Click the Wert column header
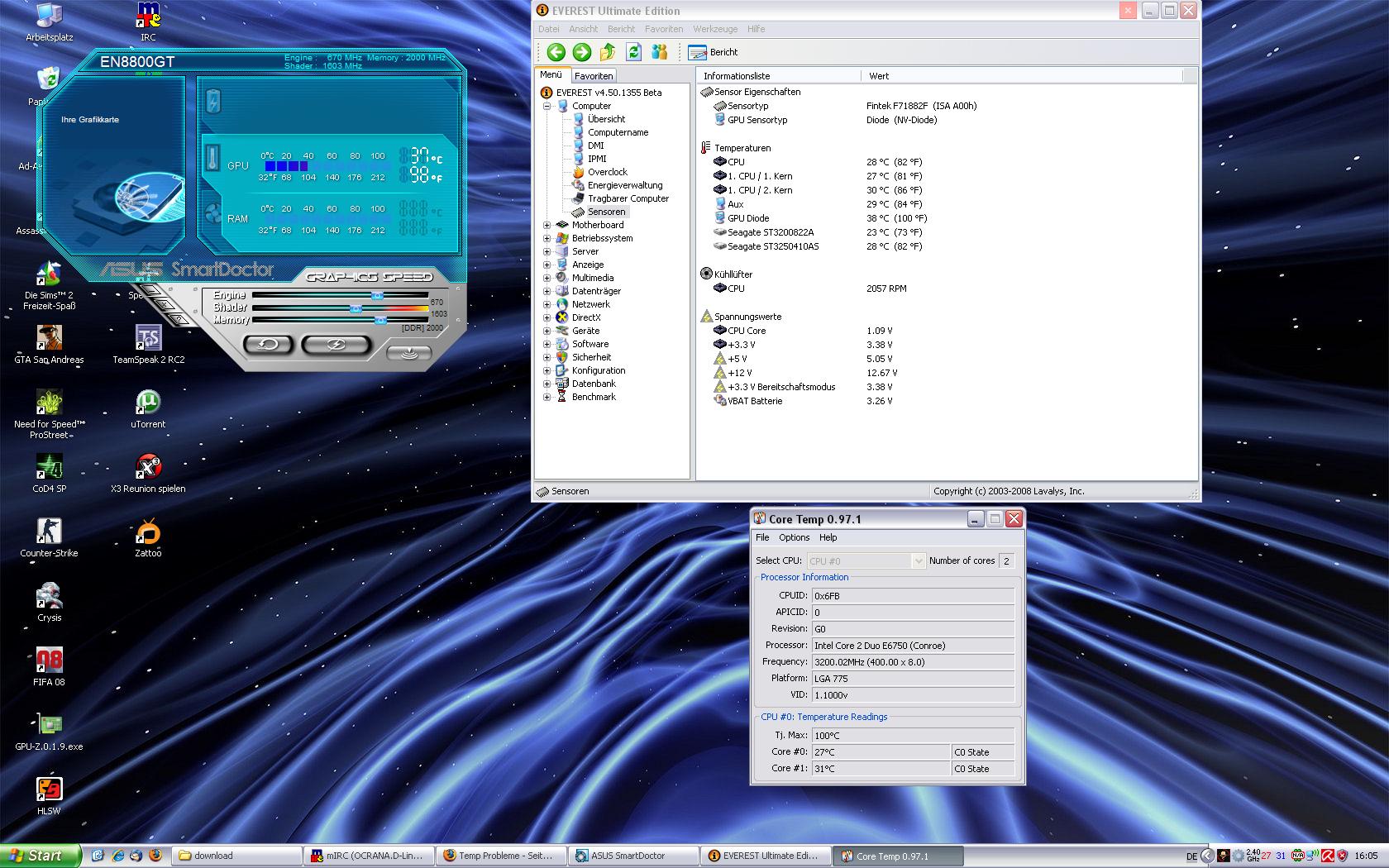This screenshot has height=868, width=1389. point(1024,76)
